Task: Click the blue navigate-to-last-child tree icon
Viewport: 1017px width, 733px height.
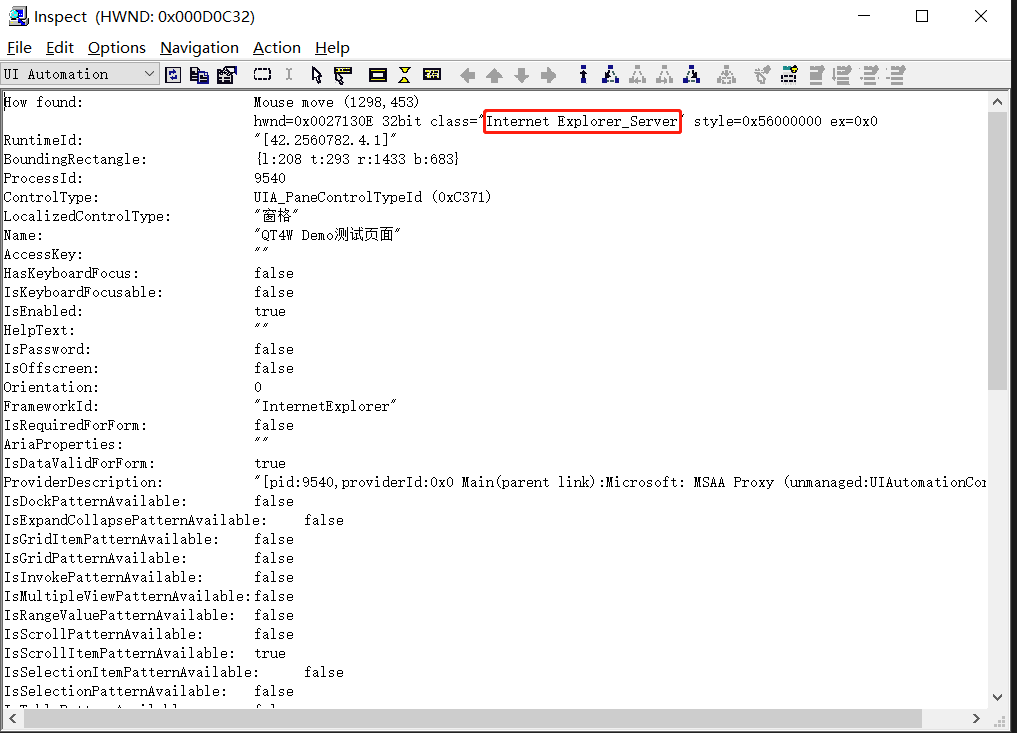Action: pyautogui.click(x=691, y=75)
